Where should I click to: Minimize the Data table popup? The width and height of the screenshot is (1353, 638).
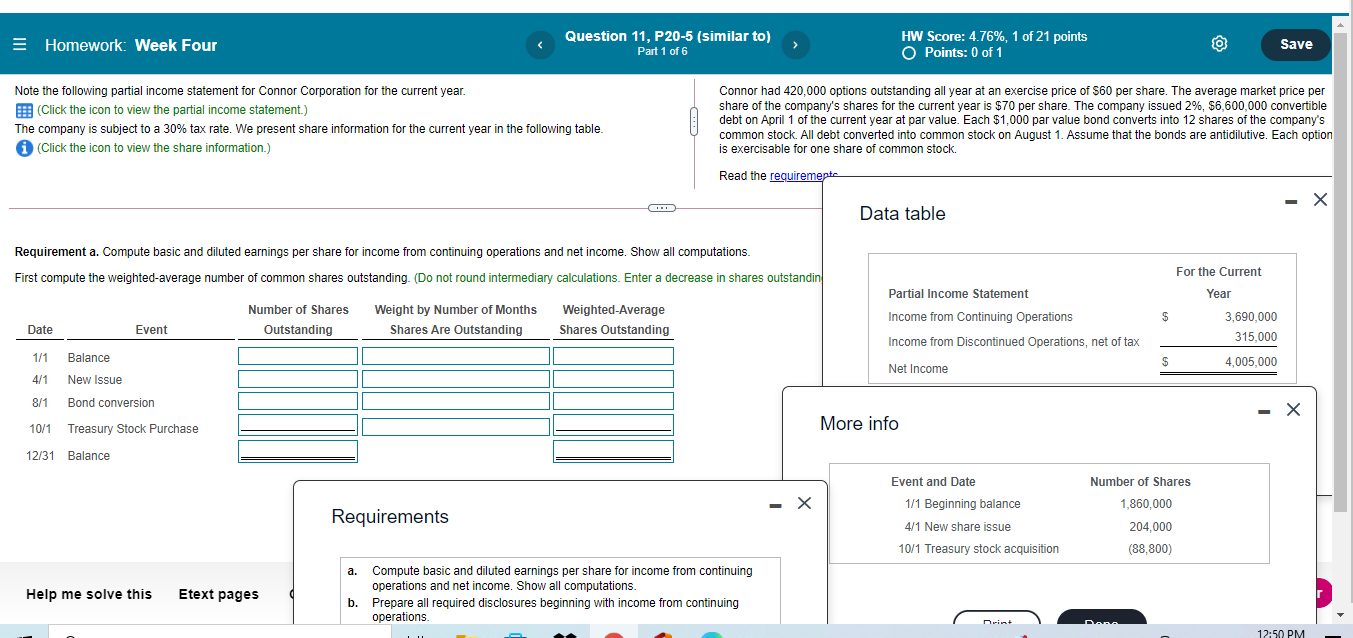pos(1291,201)
